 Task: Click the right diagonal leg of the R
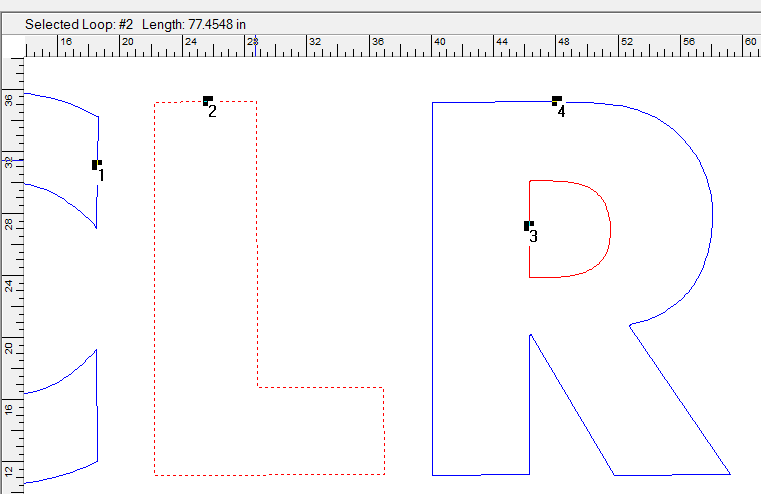coord(680,399)
